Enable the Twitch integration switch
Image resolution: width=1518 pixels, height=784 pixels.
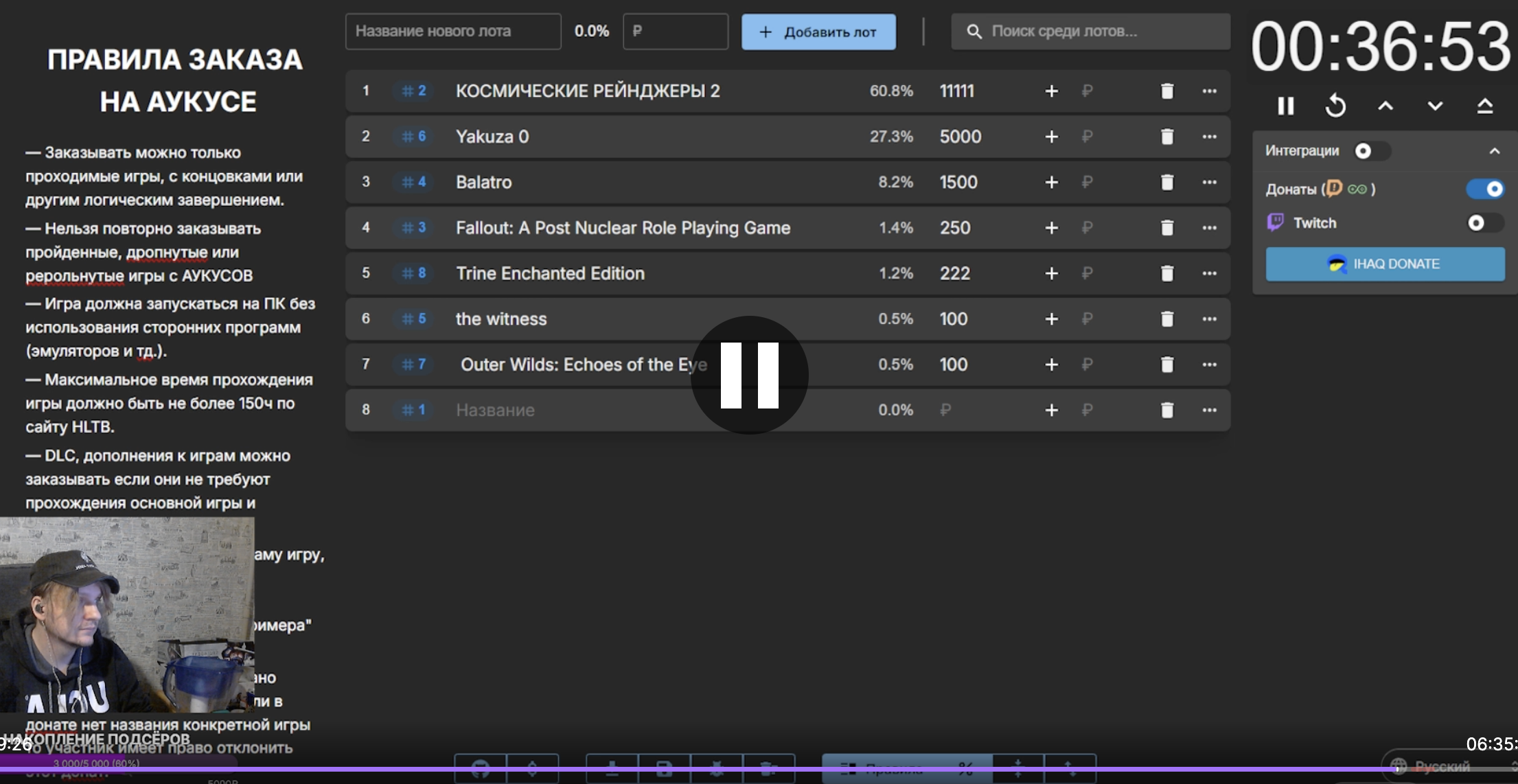pyautogui.click(x=1483, y=223)
